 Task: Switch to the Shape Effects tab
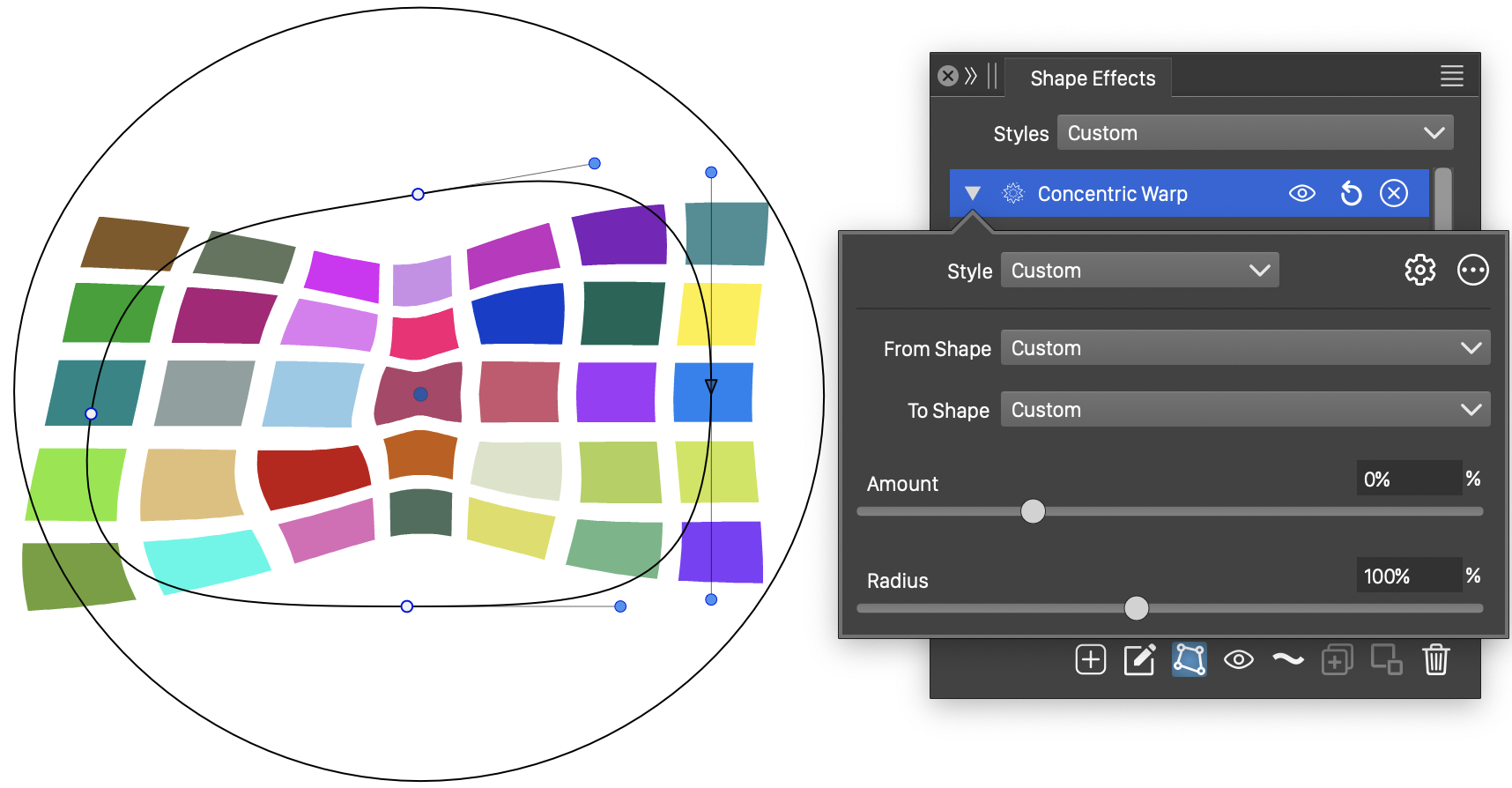1092,78
